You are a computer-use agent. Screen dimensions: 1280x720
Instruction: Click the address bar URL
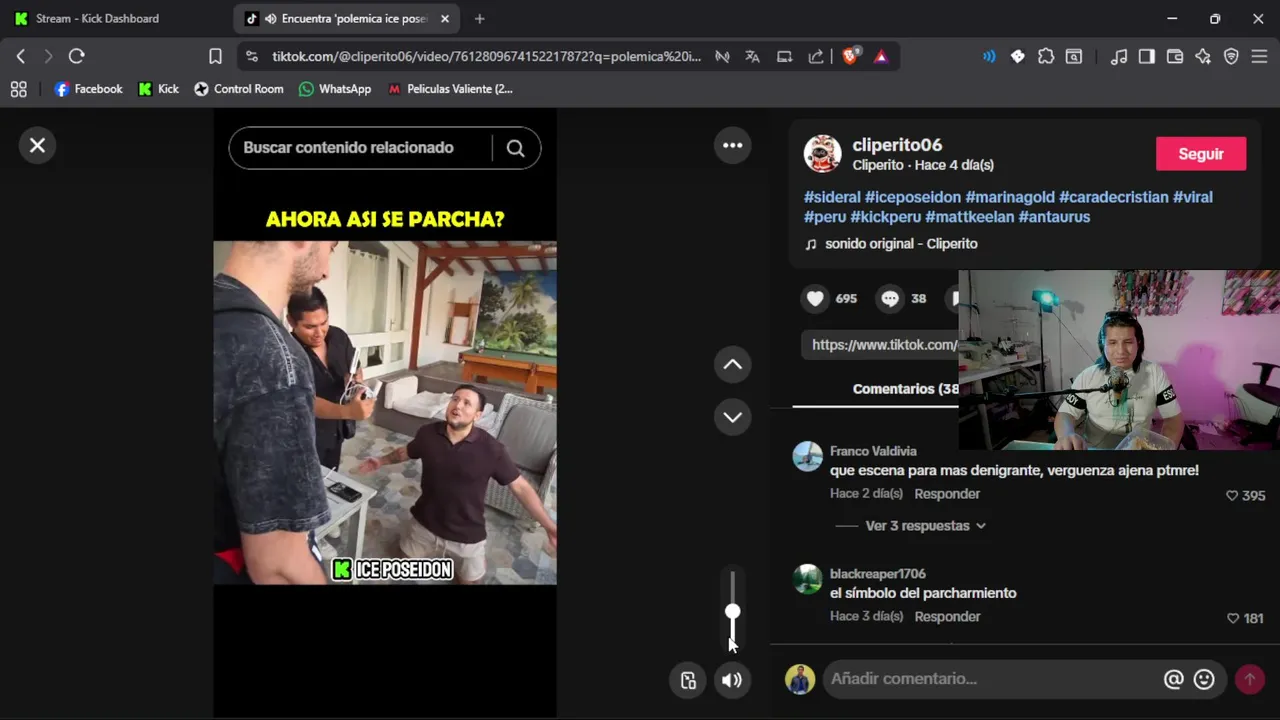click(x=486, y=57)
